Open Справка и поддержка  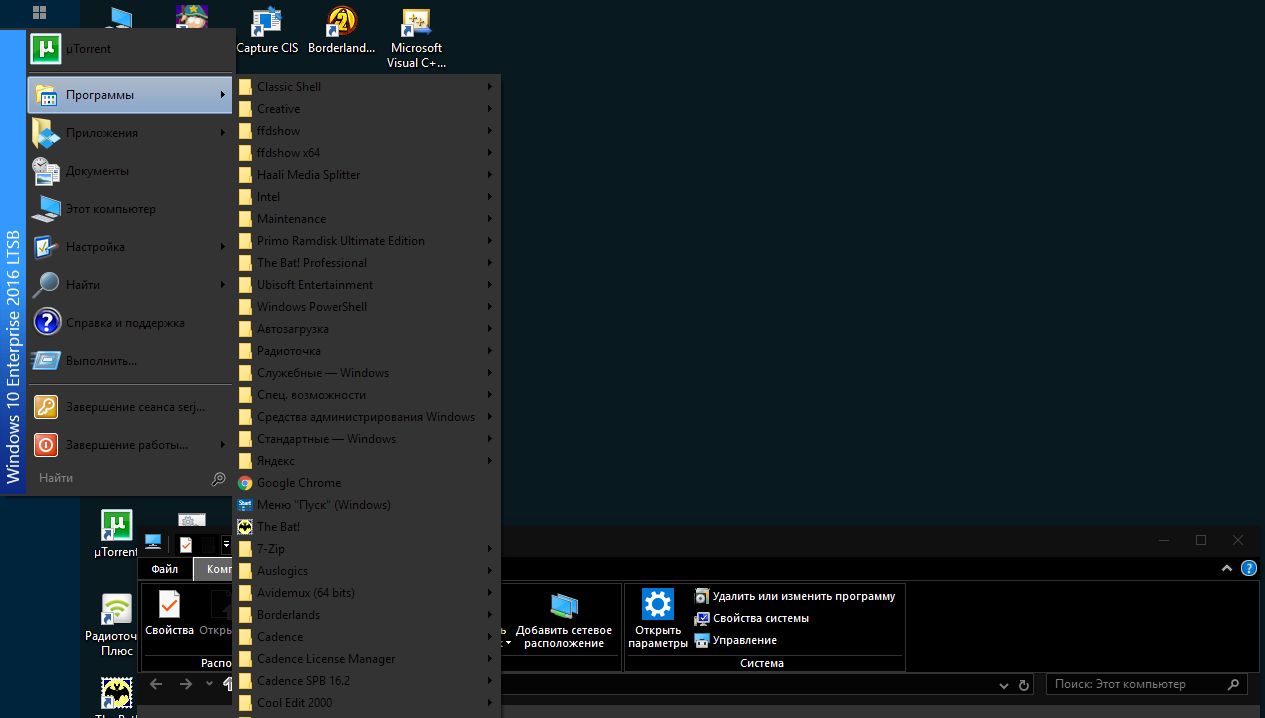coord(130,323)
